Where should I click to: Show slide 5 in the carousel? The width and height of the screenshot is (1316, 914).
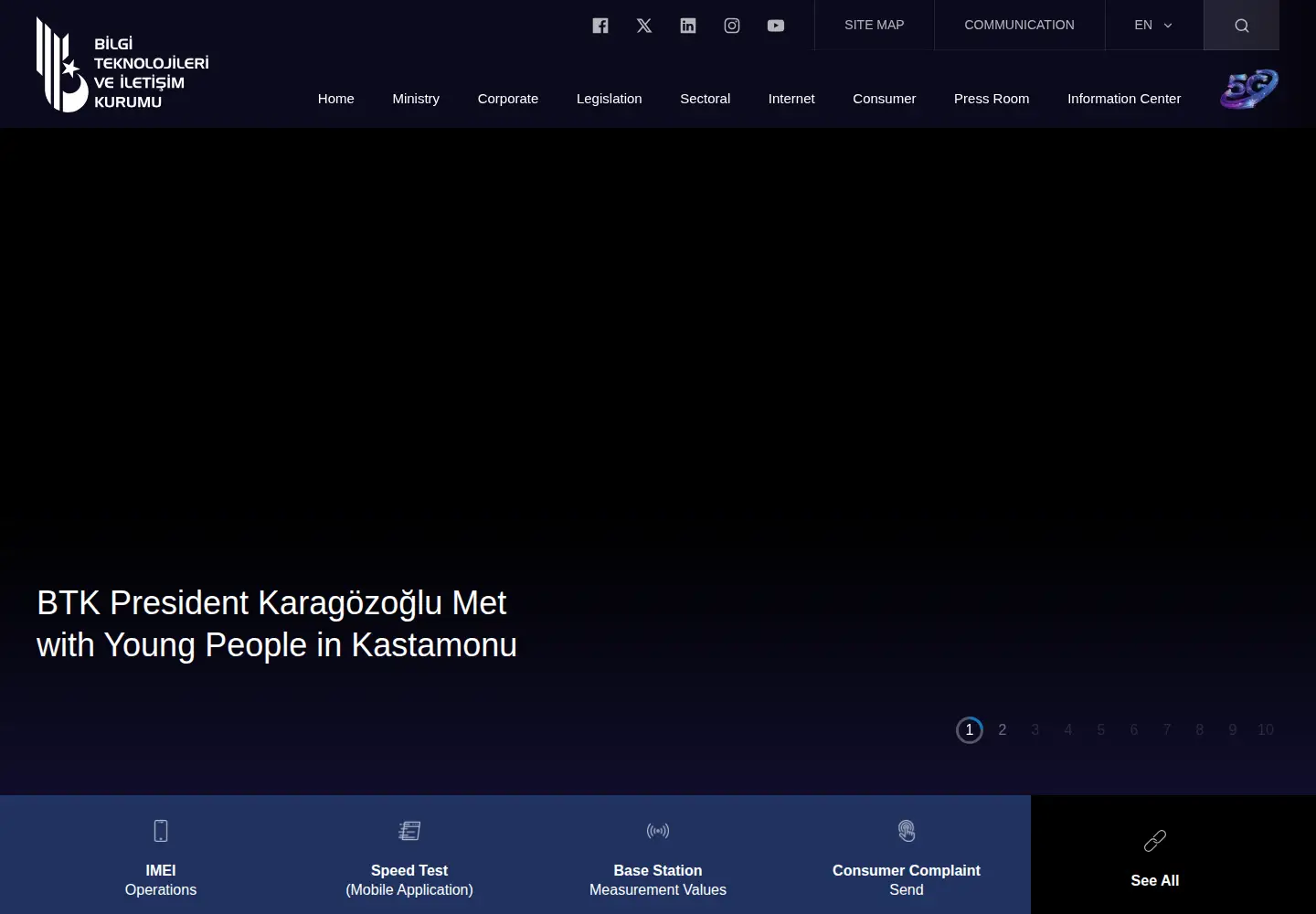1101,730
